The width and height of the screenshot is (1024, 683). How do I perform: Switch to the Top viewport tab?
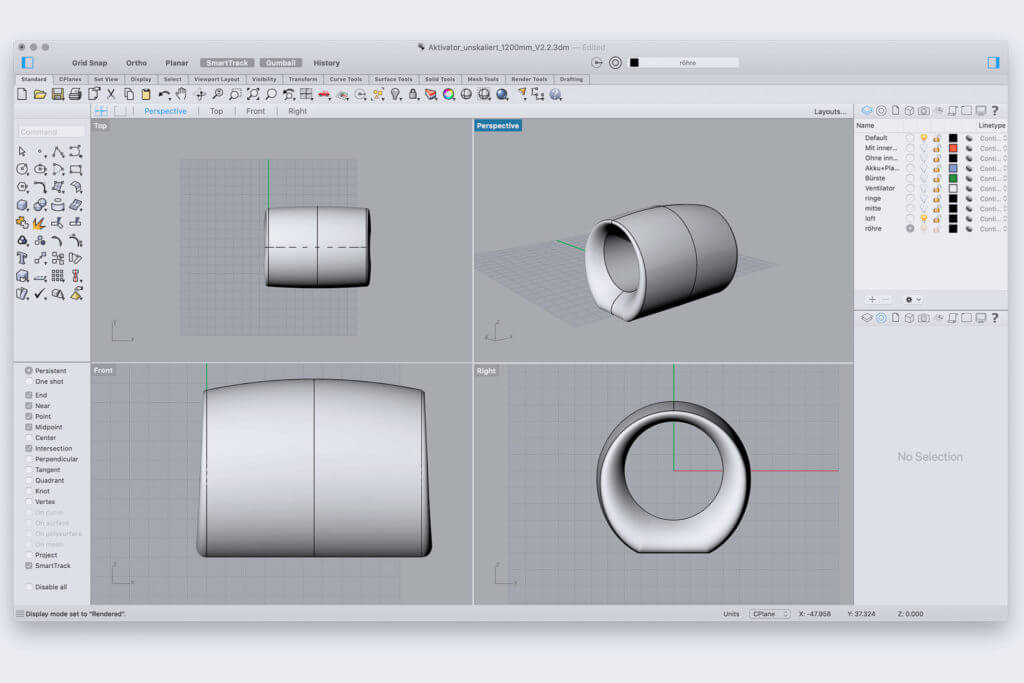(x=216, y=111)
